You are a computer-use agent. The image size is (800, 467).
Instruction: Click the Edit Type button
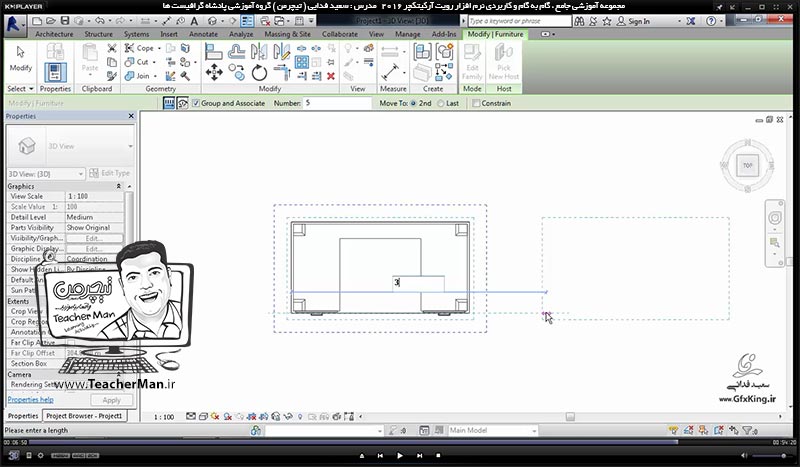(110, 174)
